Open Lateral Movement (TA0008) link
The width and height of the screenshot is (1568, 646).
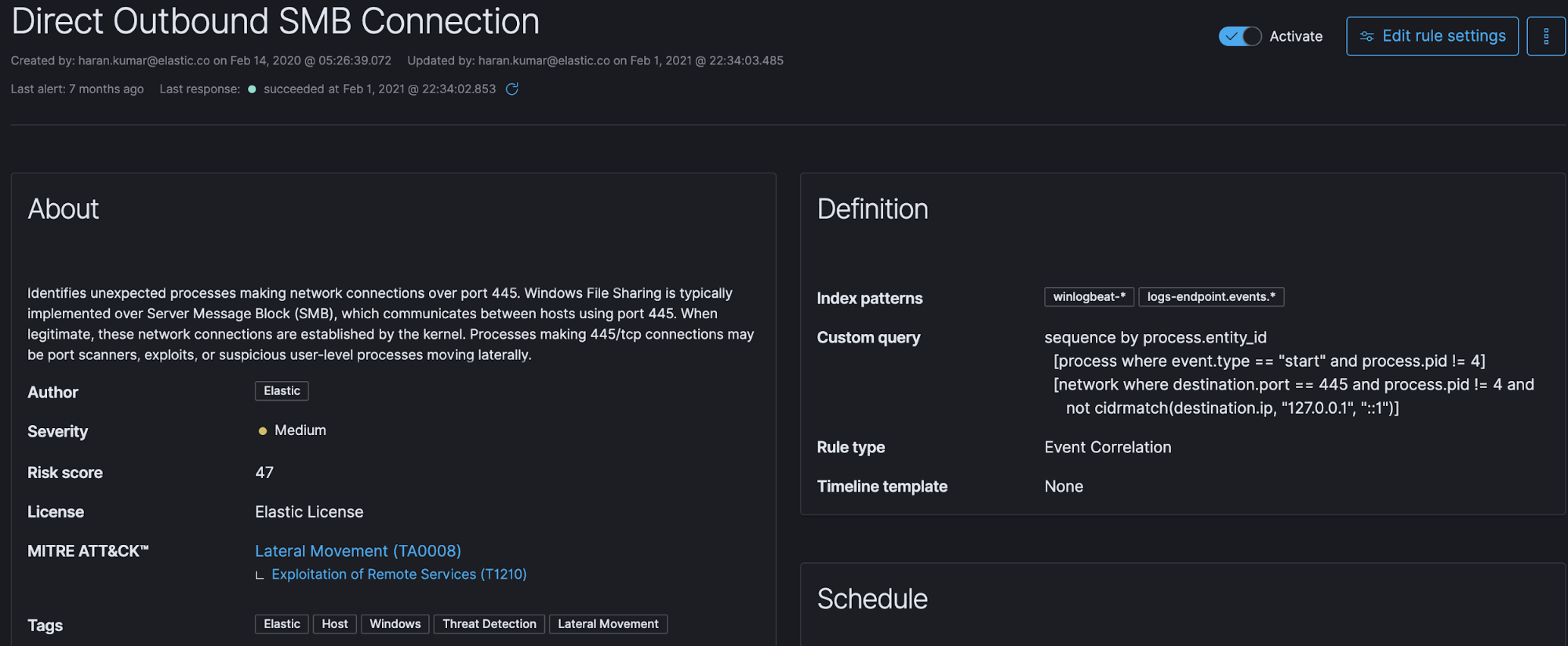pyautogui.click(x=358, y=551)
